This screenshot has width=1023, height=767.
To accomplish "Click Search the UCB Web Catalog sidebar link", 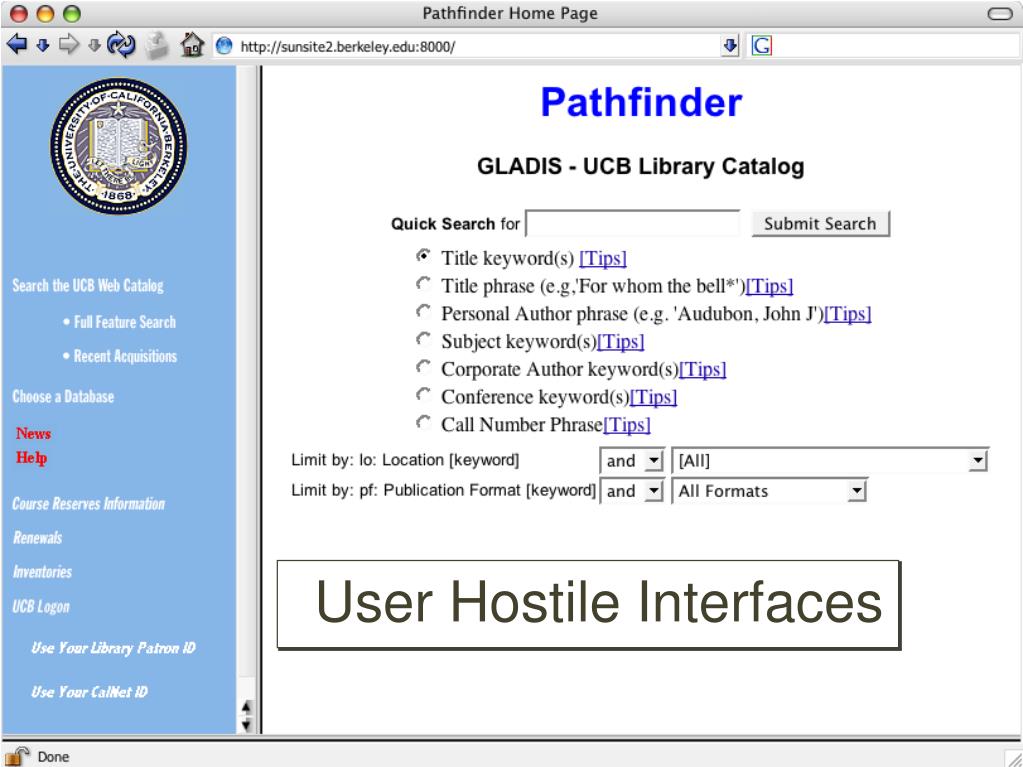I will pyautogui.click(x=88, y=286).
